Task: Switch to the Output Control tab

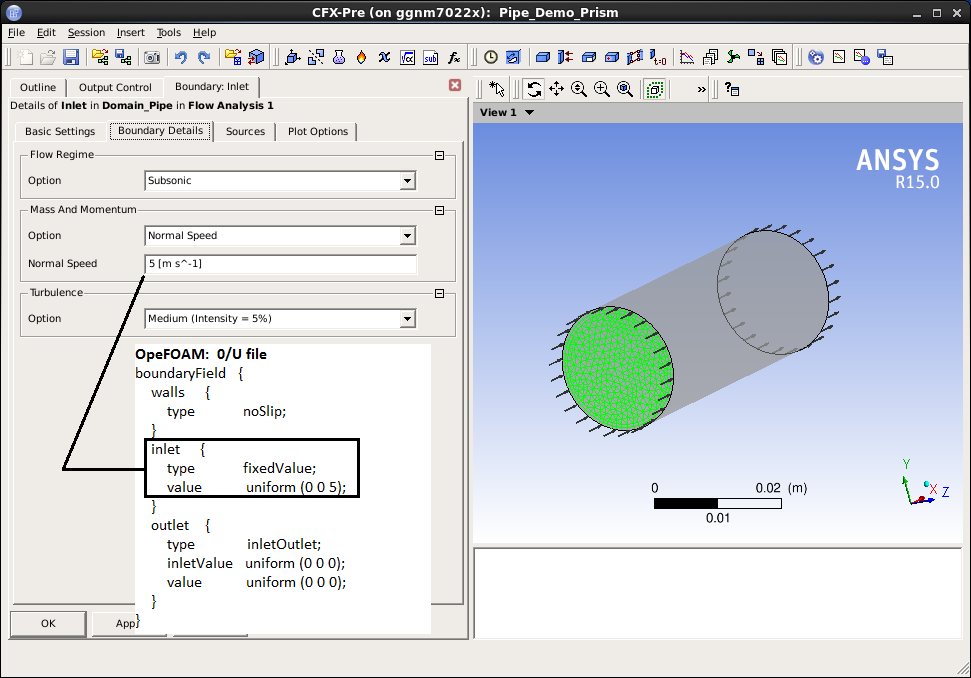Action: coord(115,87)
